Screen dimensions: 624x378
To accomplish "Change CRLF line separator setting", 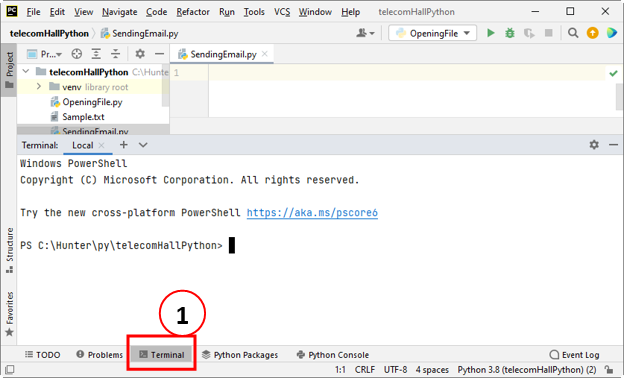I will (365, 370).
